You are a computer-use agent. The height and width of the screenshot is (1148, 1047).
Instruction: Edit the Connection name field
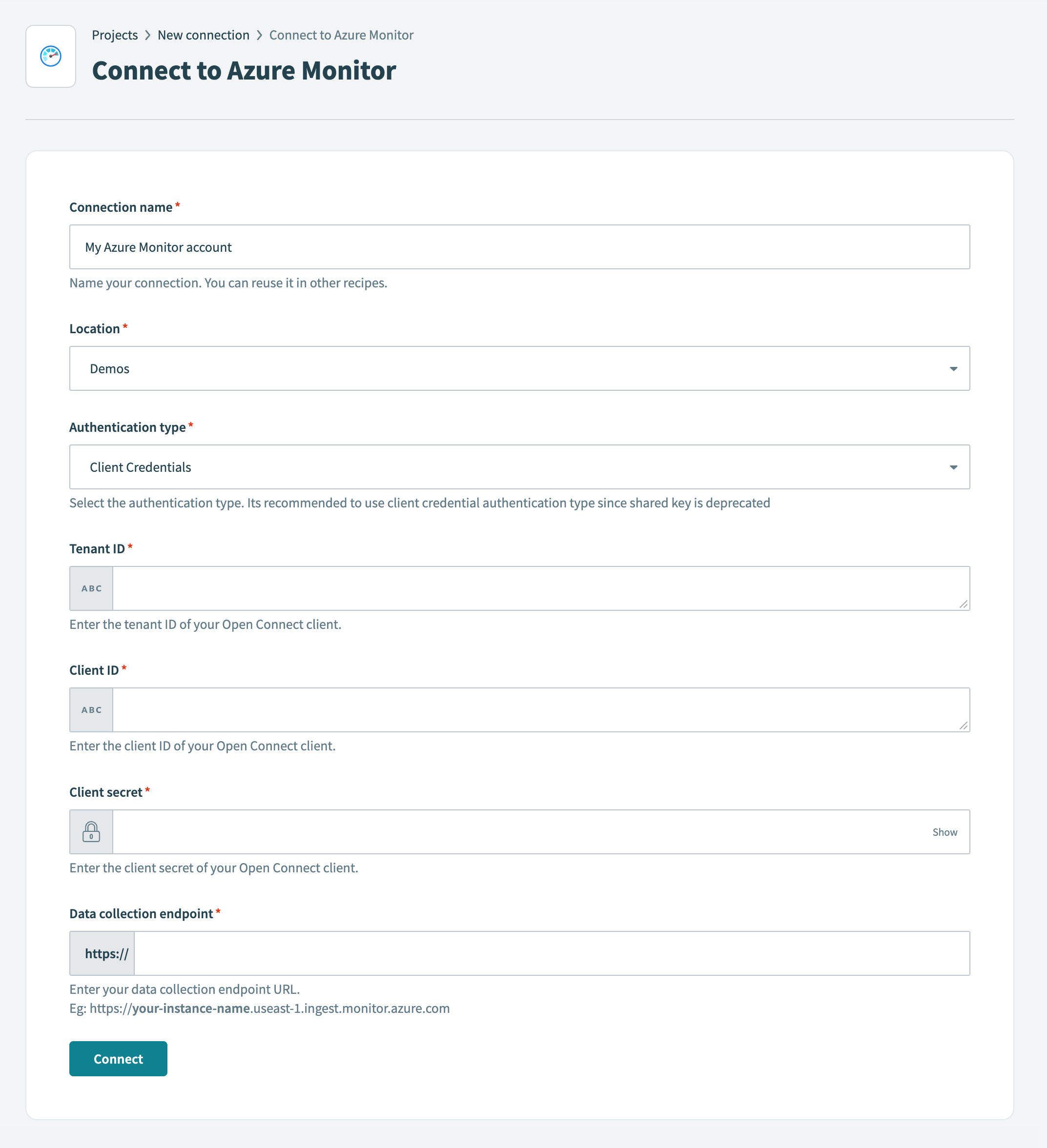point(513,246)
